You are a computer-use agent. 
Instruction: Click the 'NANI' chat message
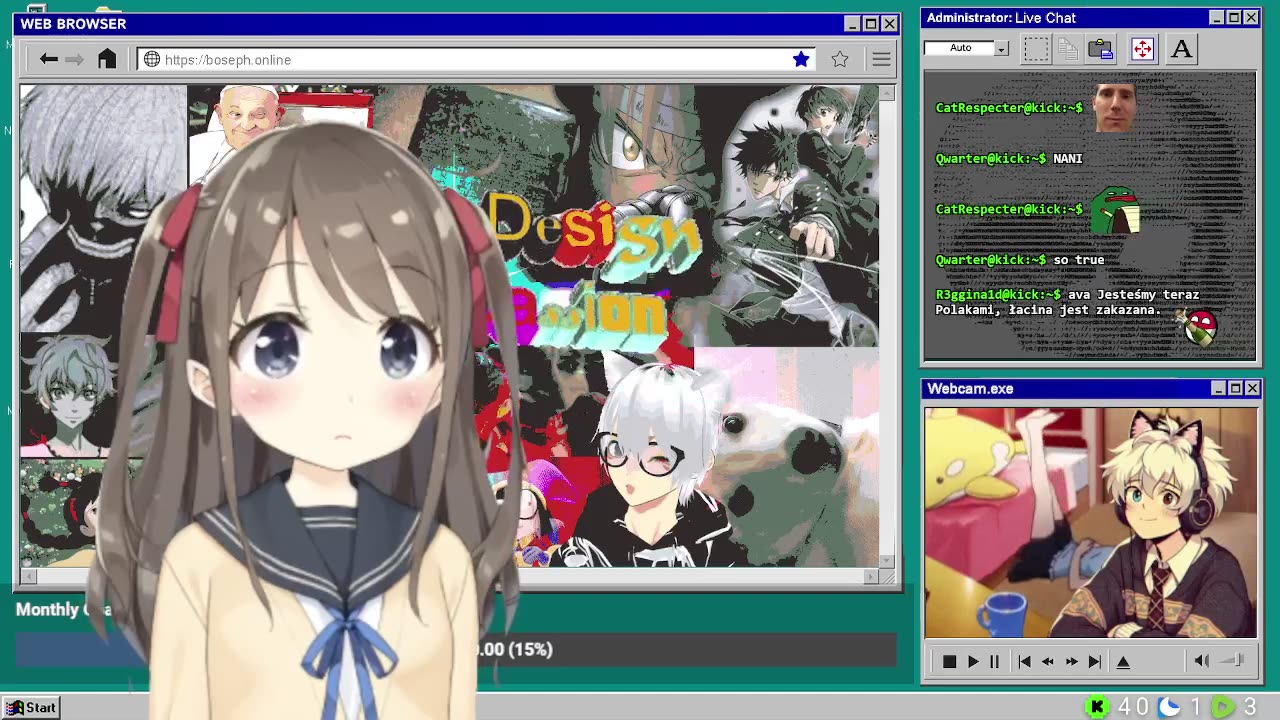click(x=1067, y=159)
